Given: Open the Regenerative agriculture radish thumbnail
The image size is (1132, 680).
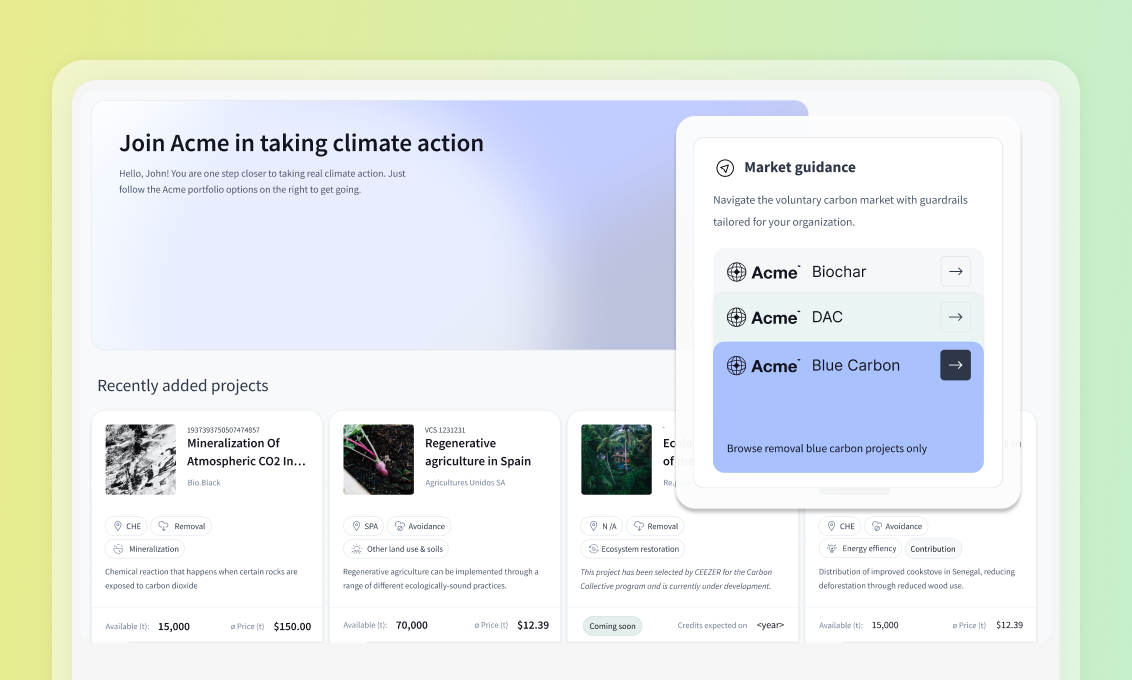Looking at the screenshot, I should coord(378,459).
